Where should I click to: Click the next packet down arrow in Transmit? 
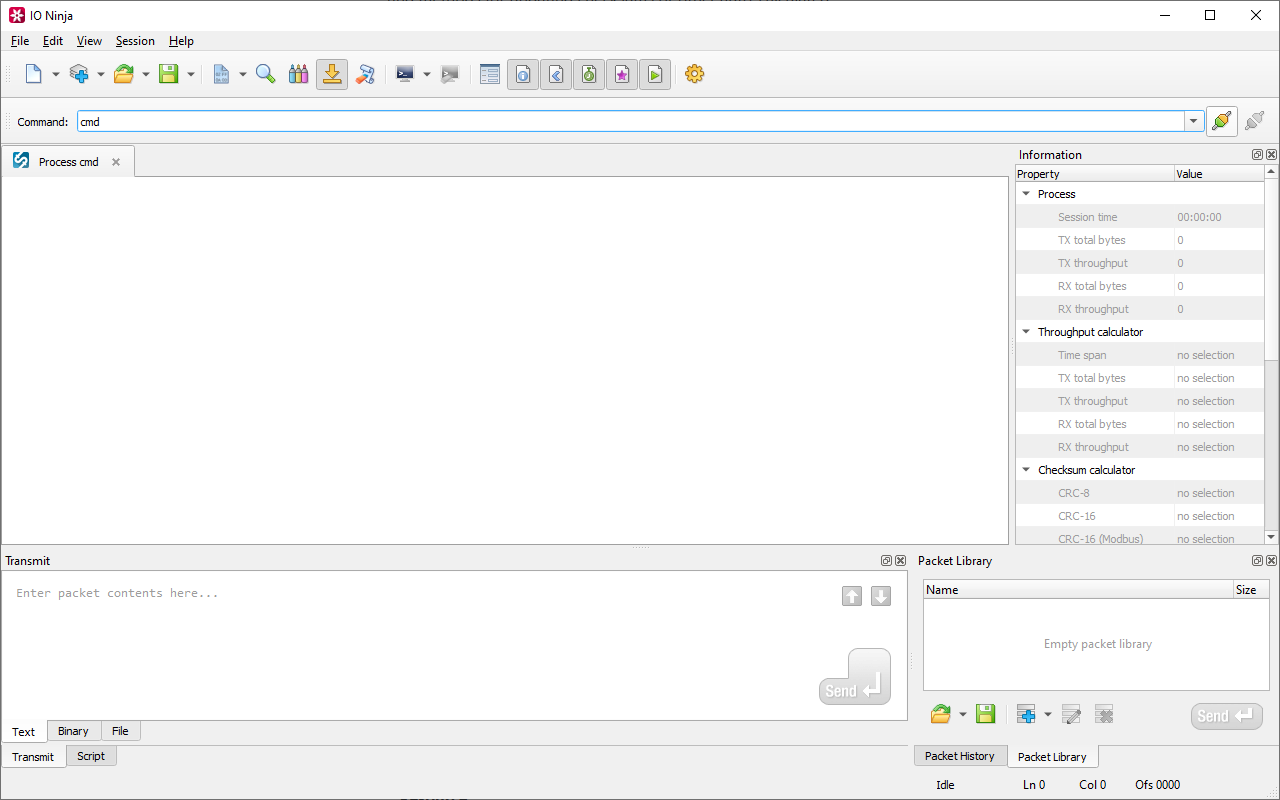881,596
